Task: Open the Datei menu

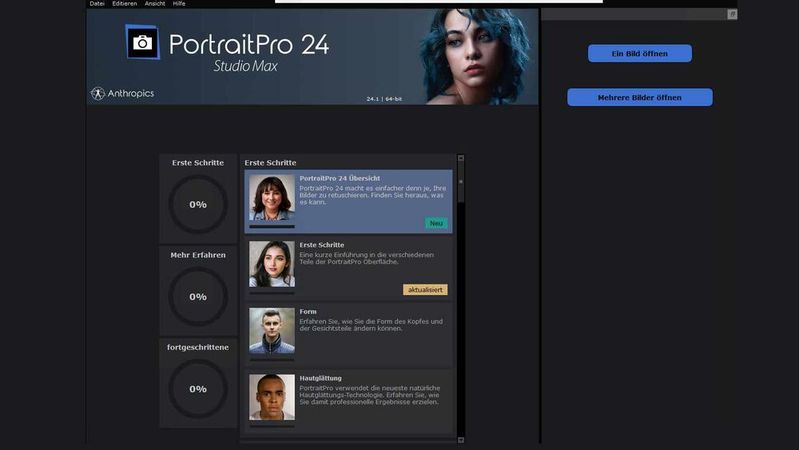Action: (x=97, y=4)
